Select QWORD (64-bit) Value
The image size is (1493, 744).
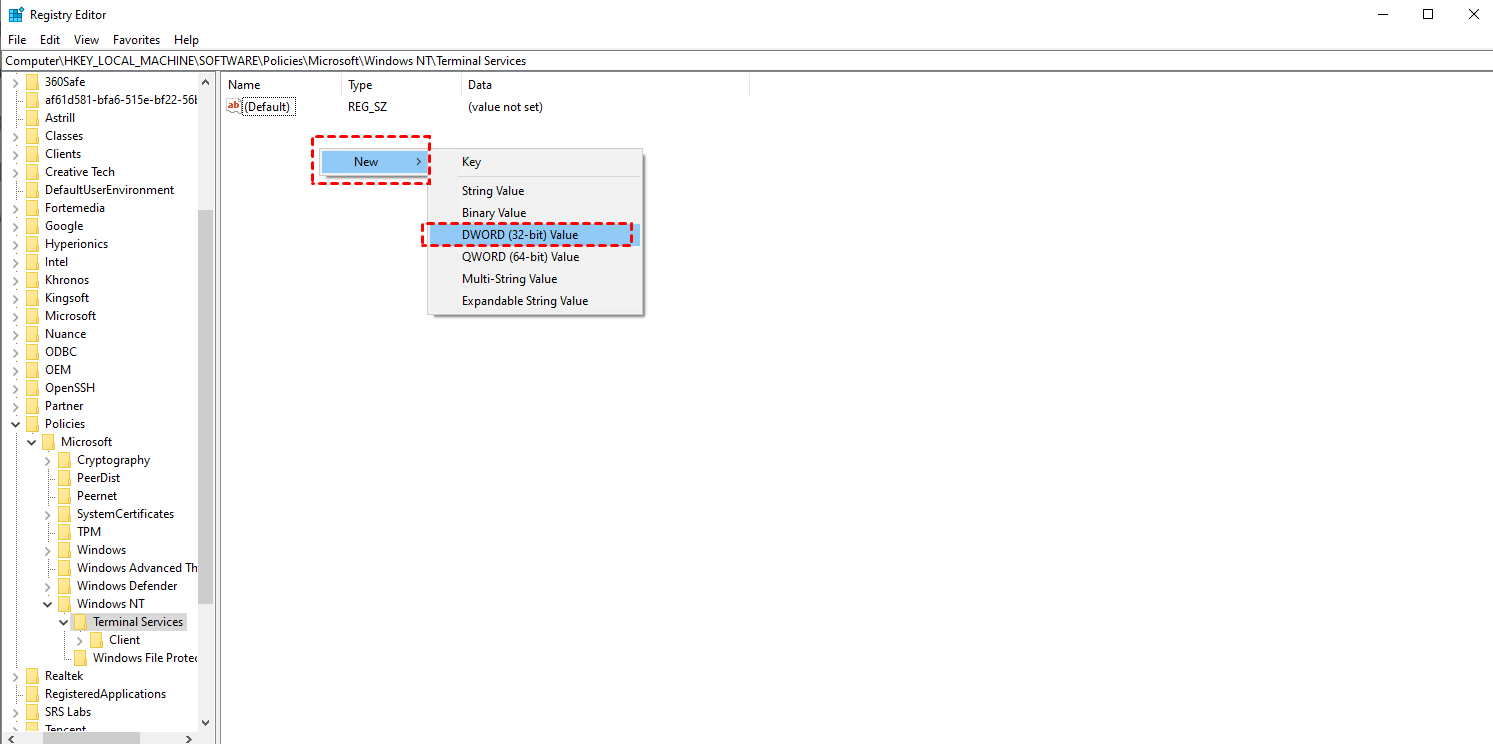(535, 257)
